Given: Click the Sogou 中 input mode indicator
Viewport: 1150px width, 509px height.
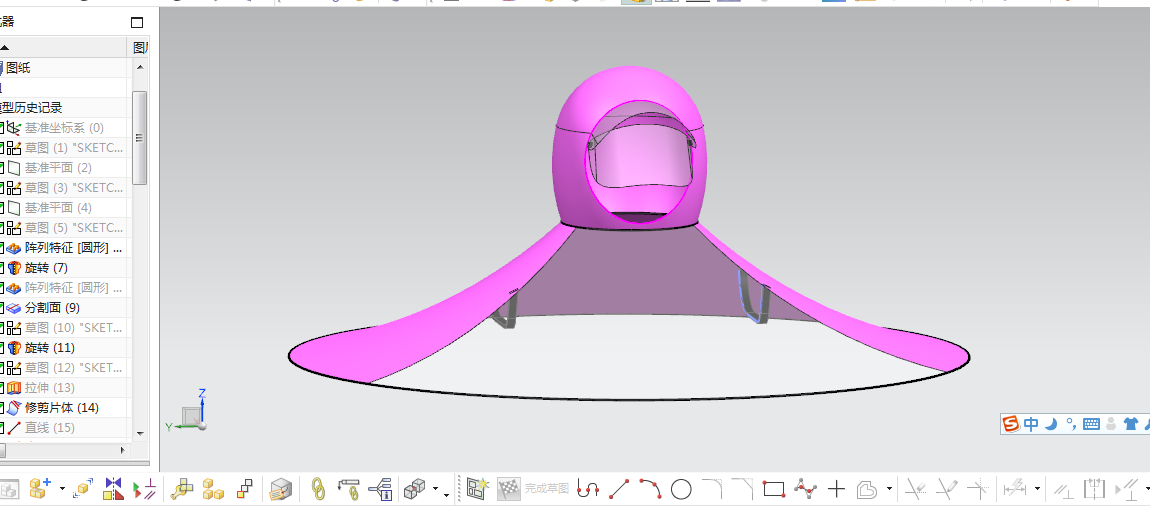Looking at the screenshot, I should 1031,424.
